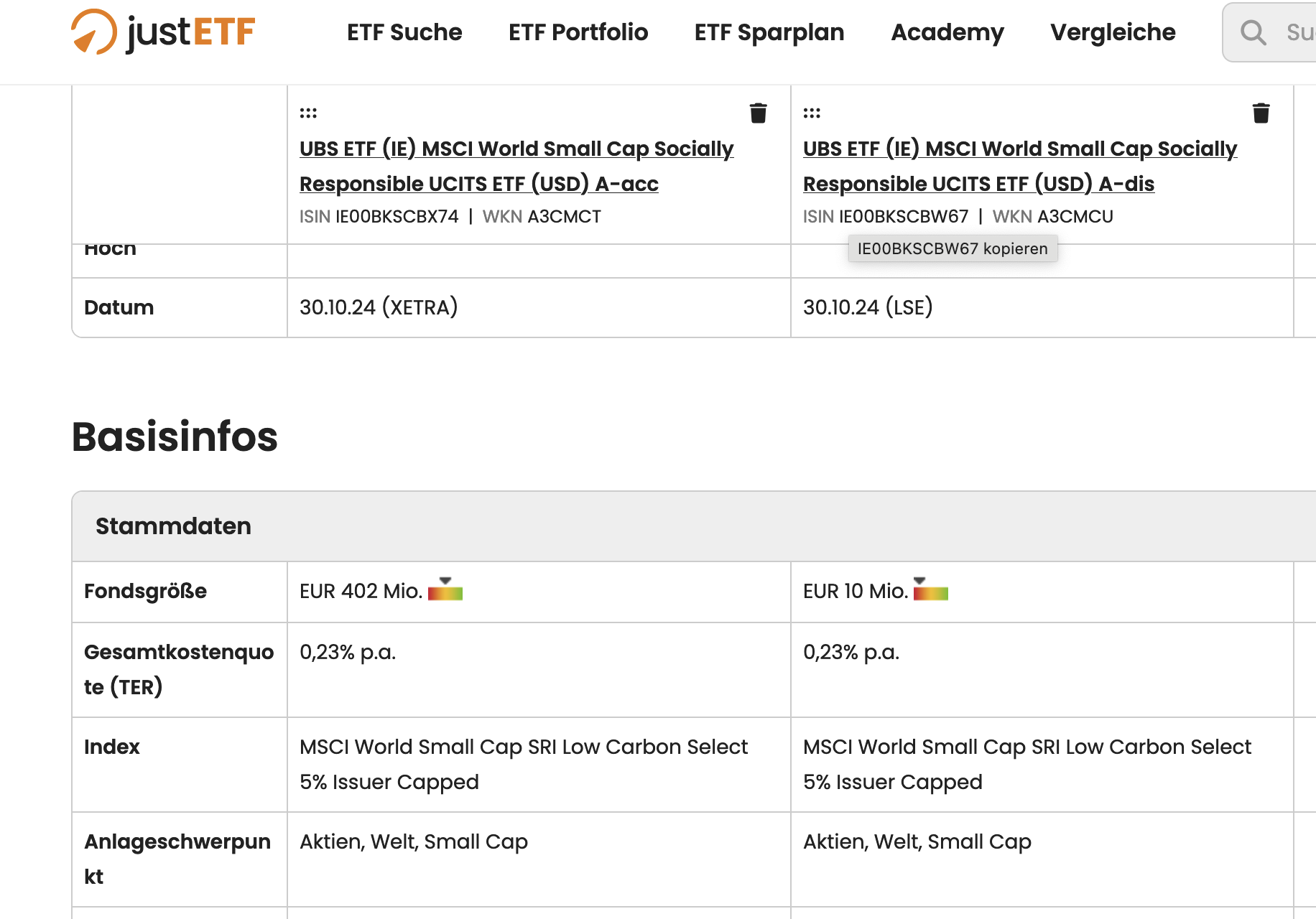
Task: Delete the A-acc ETF column with trash icon
Action: tap(759, 113)
